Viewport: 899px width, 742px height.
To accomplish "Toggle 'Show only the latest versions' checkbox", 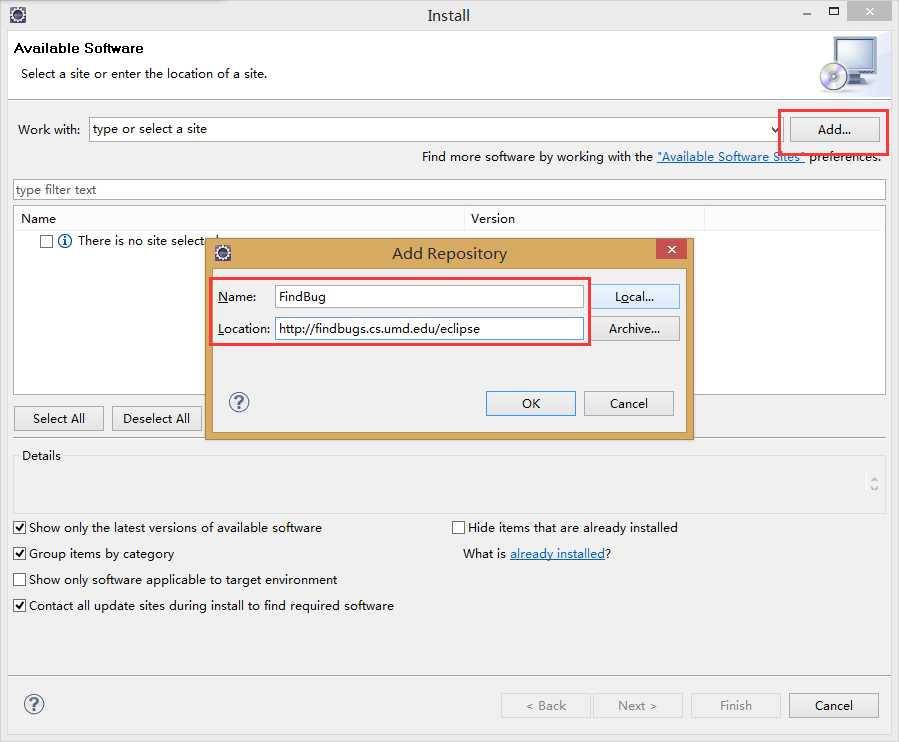I will [19, 528].
